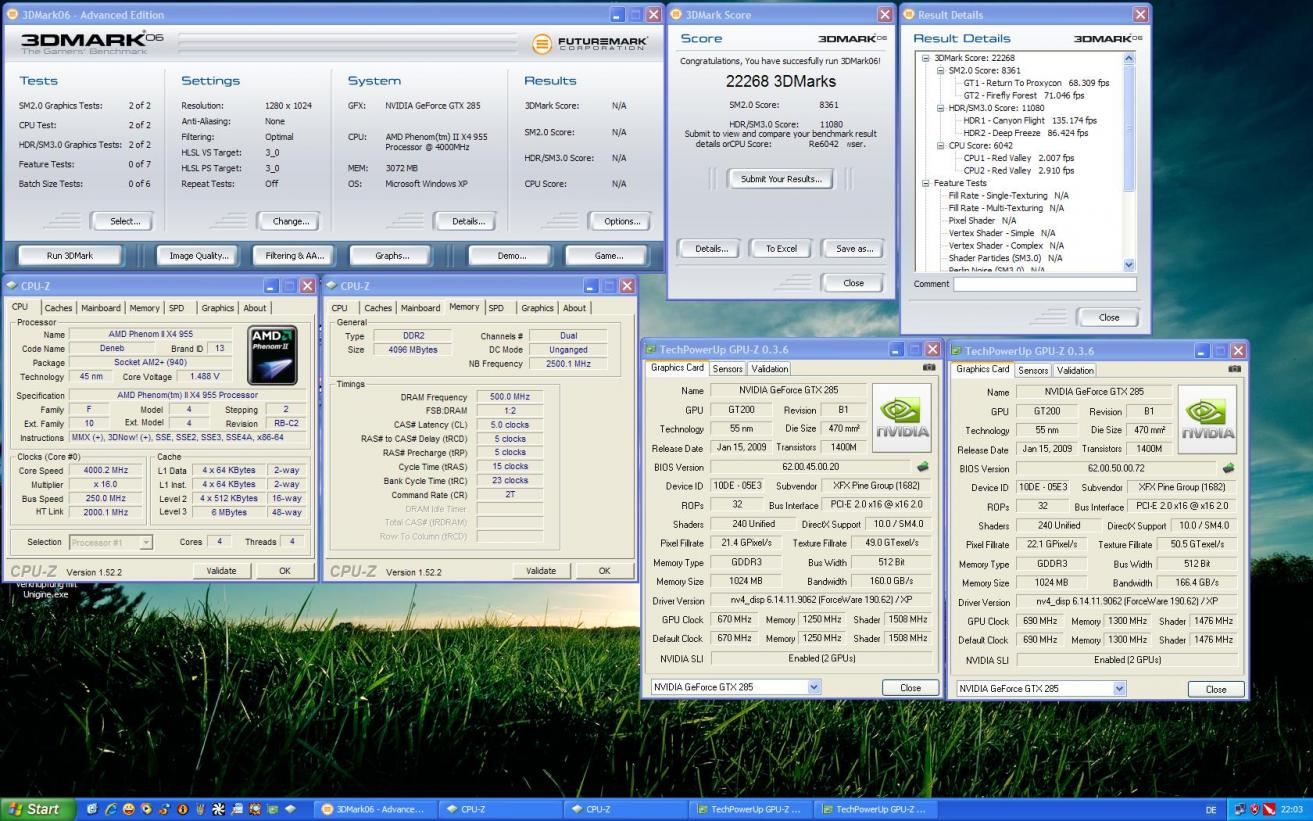The image size is (1313, 821).
Task: Click the NVIDIA logo in the 670 MHz GPU-Z window
Action: click(x=901, y=418)
